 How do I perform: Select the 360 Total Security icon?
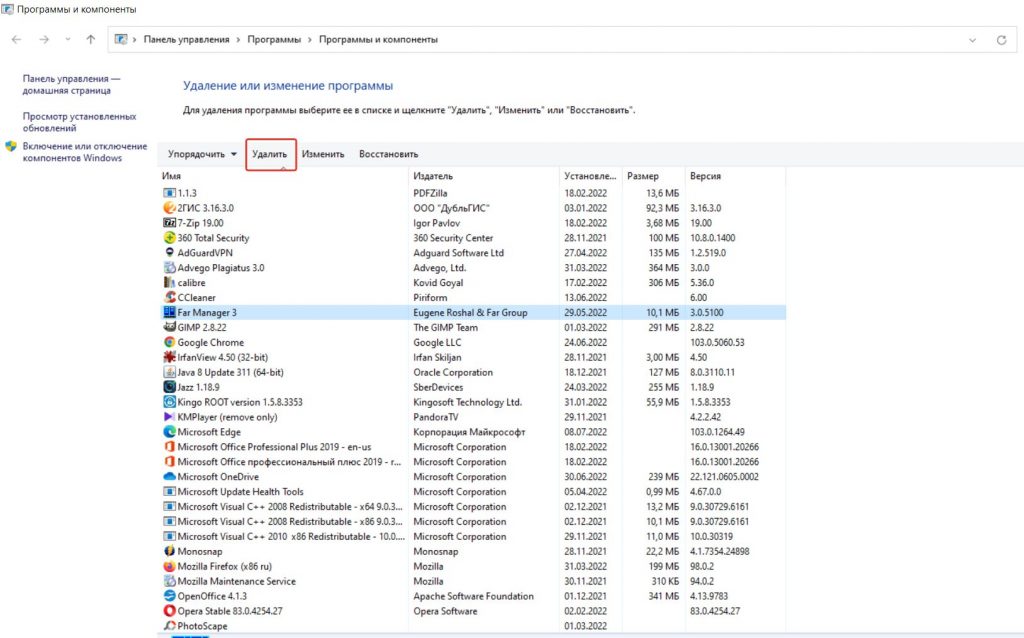(x=169, y=238)
